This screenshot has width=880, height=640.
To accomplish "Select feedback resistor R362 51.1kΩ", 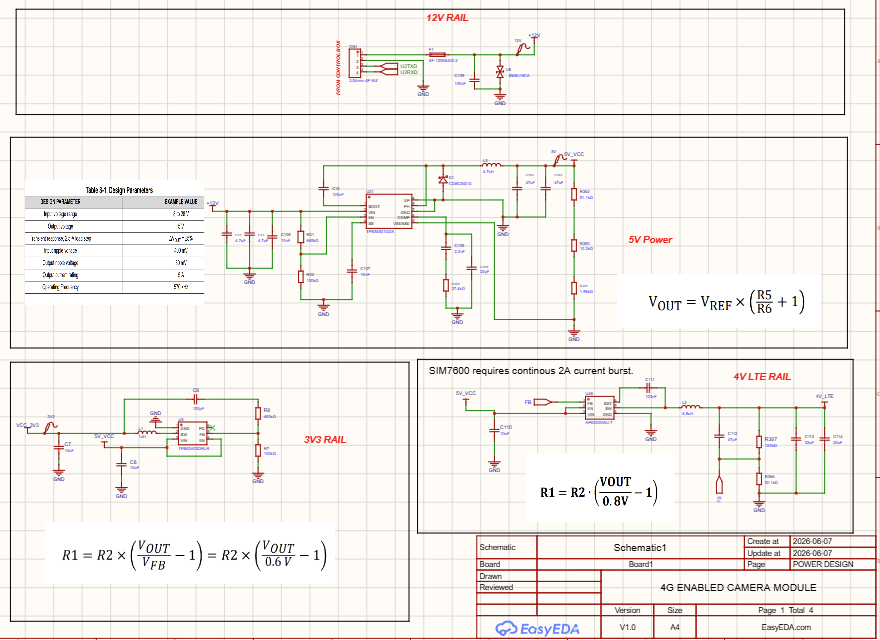I will point(574,194).
